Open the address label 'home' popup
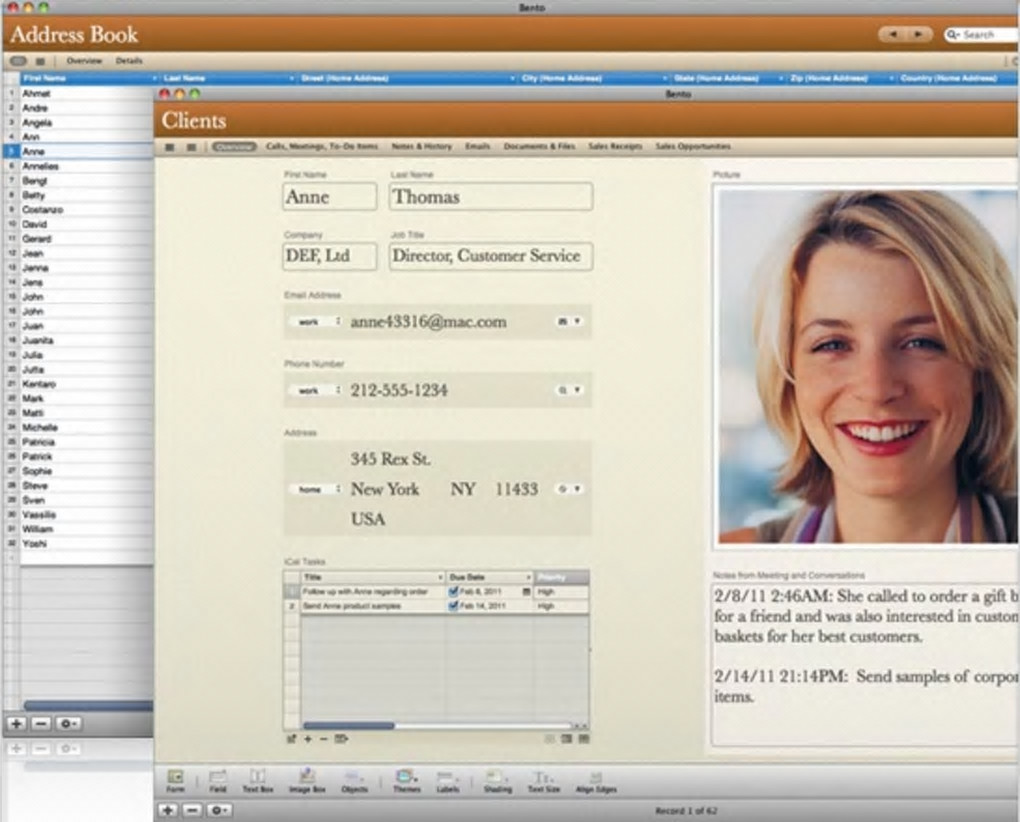The width and height of the screenshot is (1020, 822). [315, 490]
